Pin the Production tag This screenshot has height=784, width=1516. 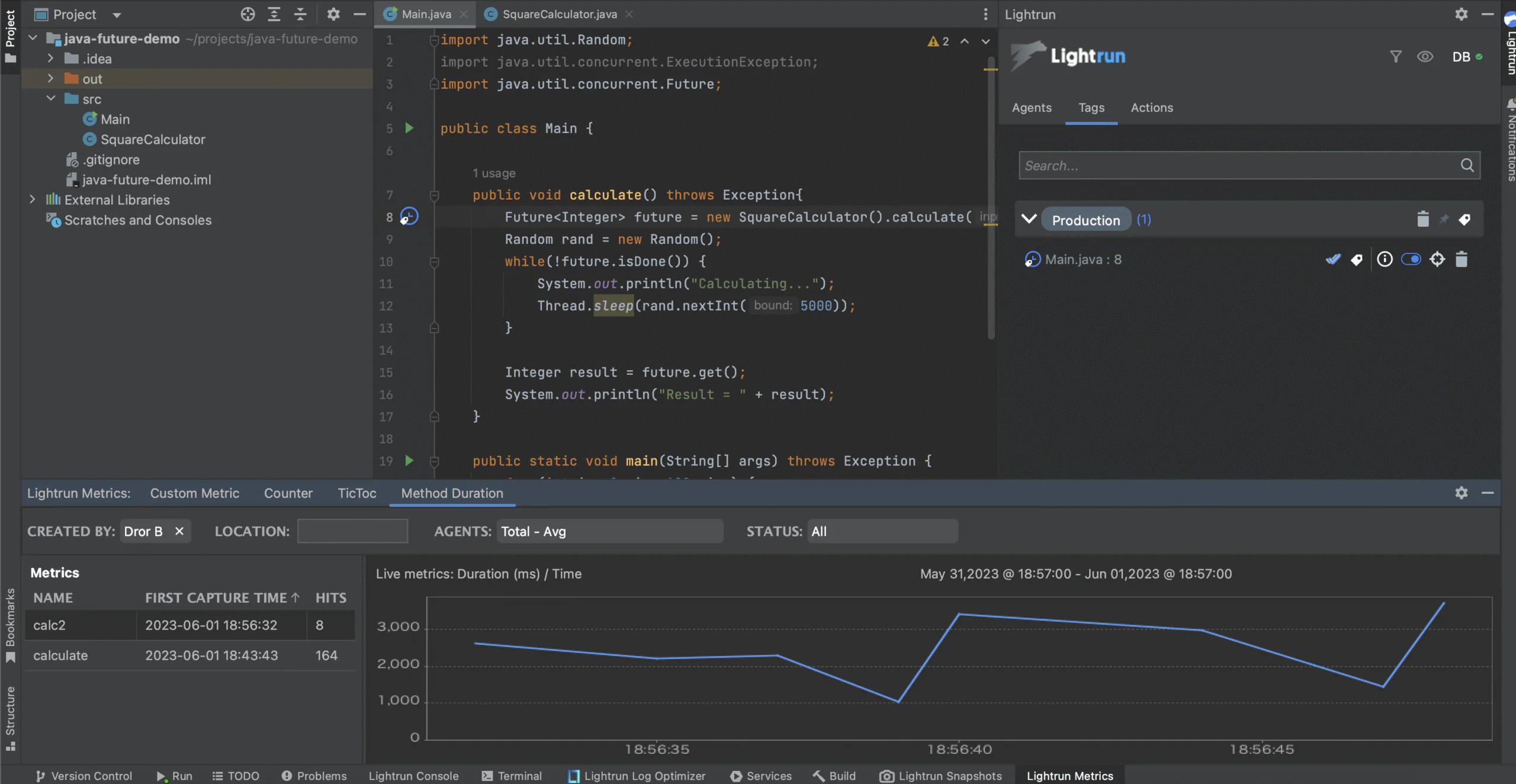click(x=1444, y=219)
